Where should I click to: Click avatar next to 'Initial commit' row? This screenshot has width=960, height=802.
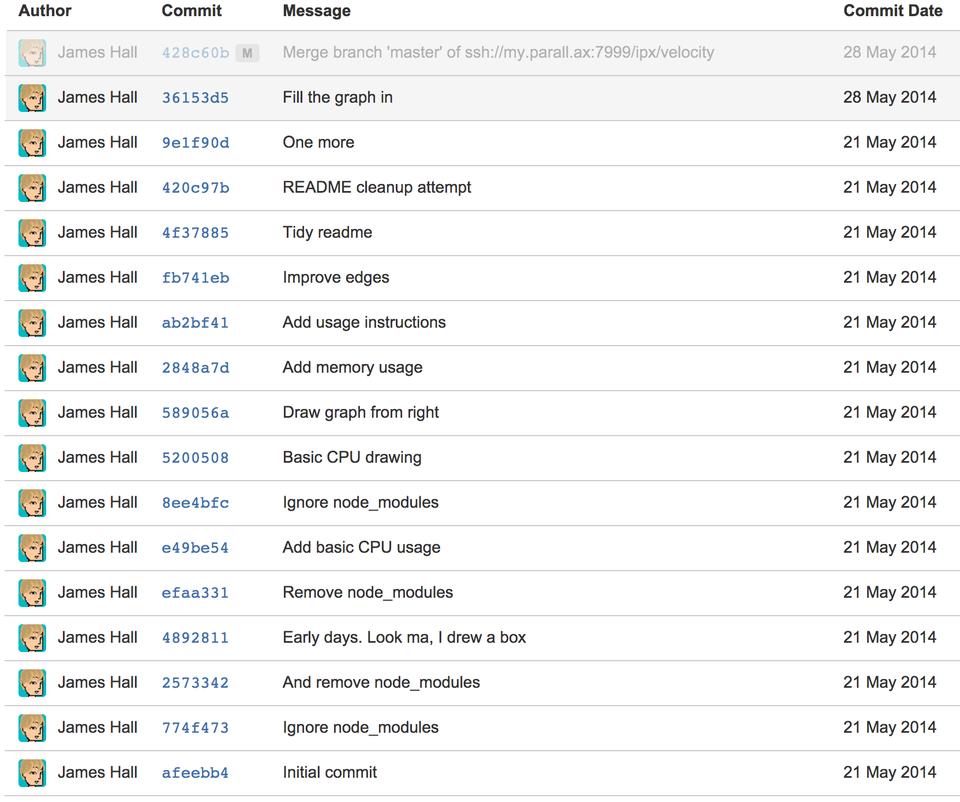pyautogui.click(x=32, y=773)
